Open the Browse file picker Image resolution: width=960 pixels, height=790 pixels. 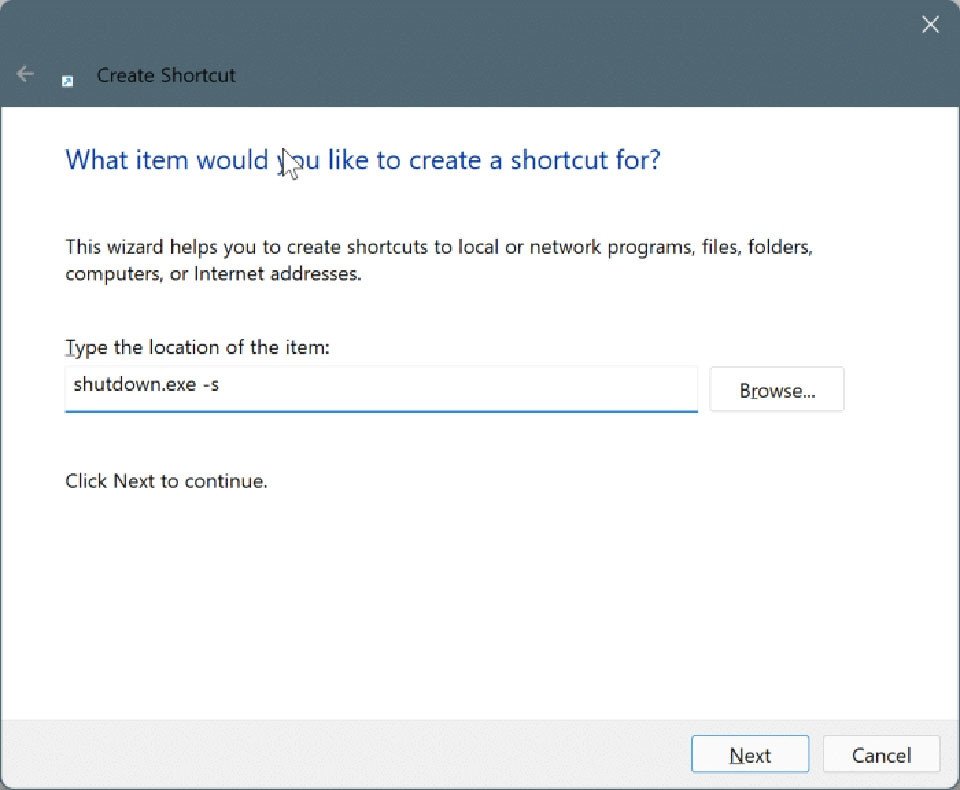tap(777, 389)
